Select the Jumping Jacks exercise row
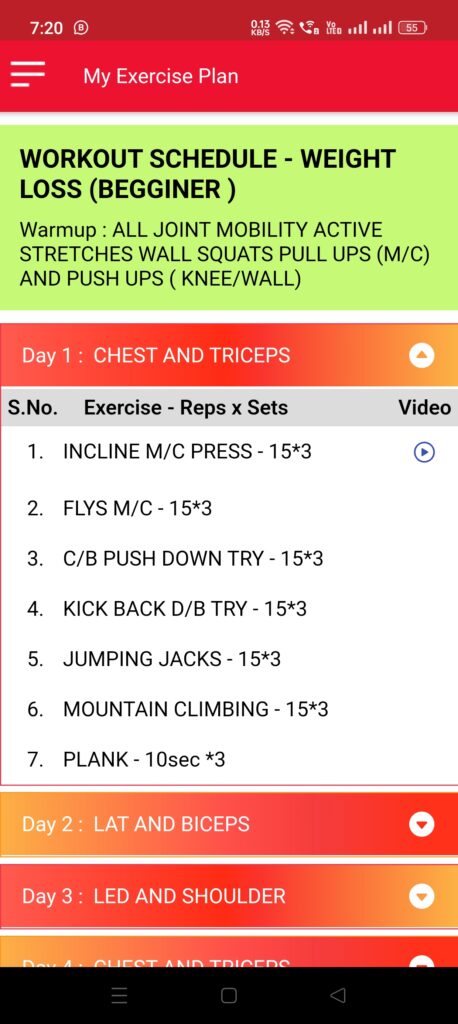 [x=229, y=659]
